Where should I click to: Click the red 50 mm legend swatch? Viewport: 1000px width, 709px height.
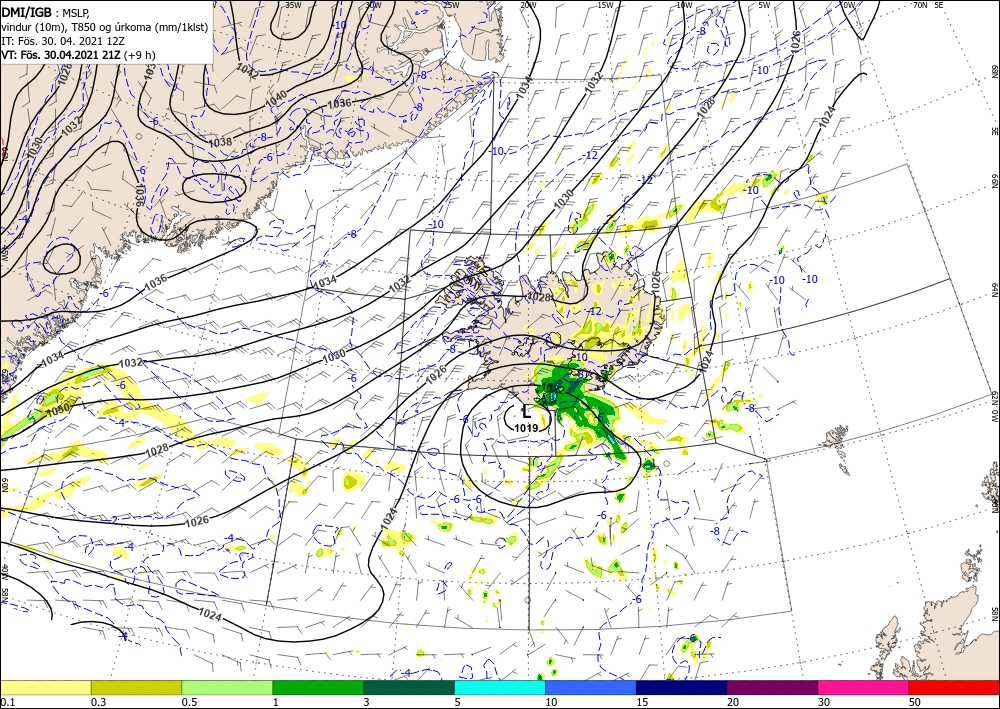click(x=954, y=687)
